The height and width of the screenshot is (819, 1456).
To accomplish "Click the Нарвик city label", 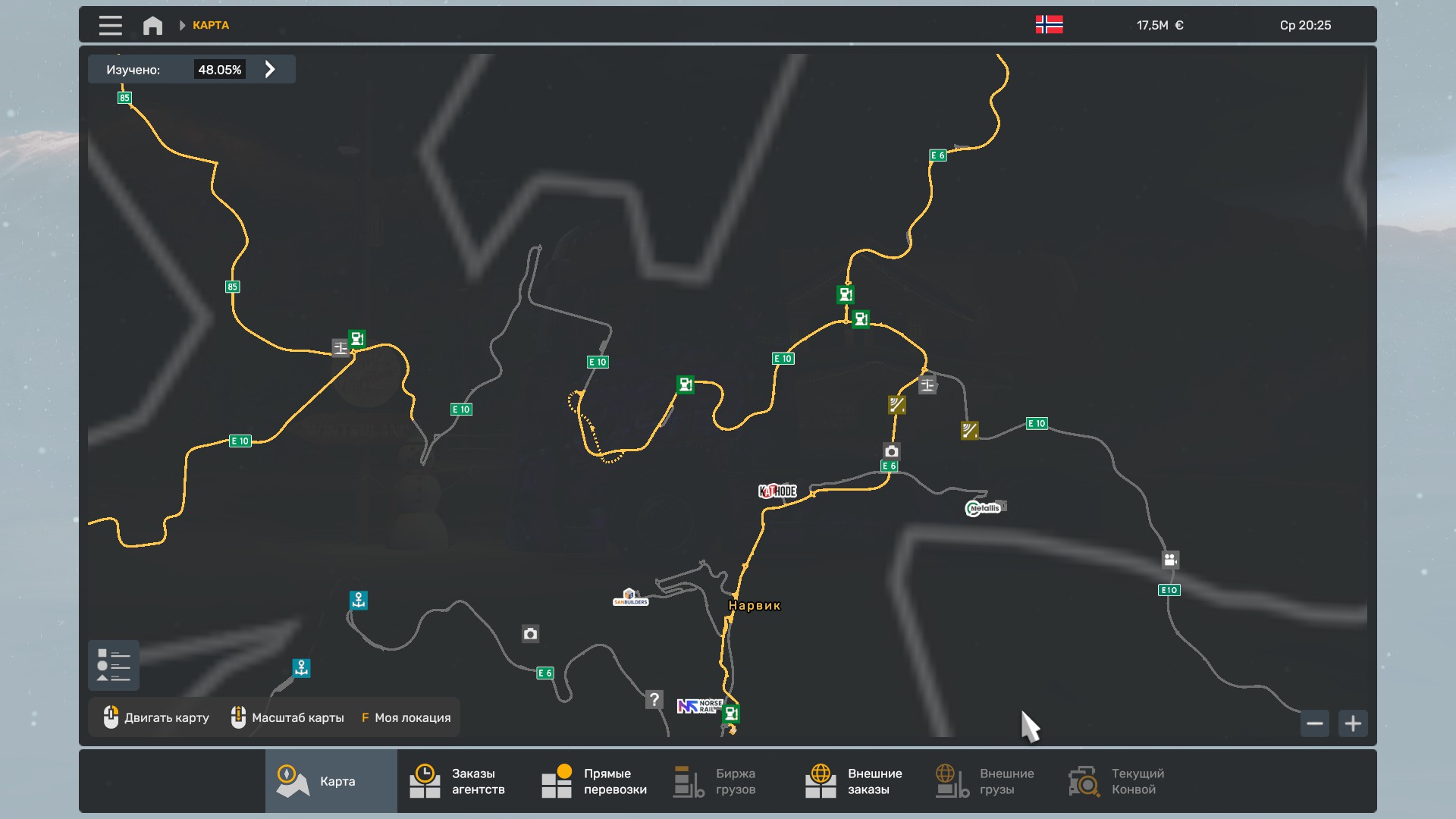I will (755, 605).
